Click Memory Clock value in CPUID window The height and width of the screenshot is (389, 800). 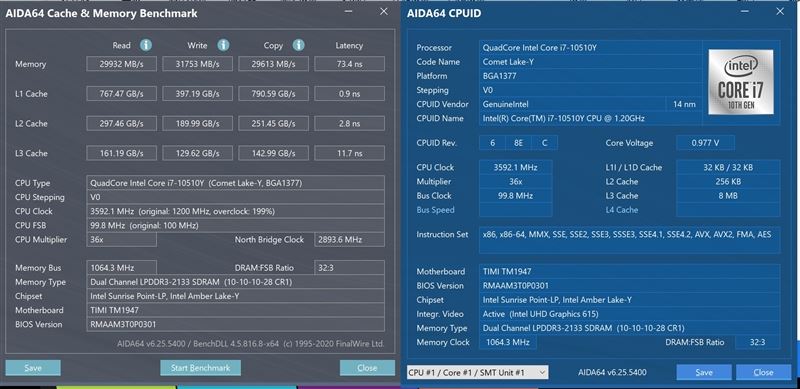coord(508,342)
